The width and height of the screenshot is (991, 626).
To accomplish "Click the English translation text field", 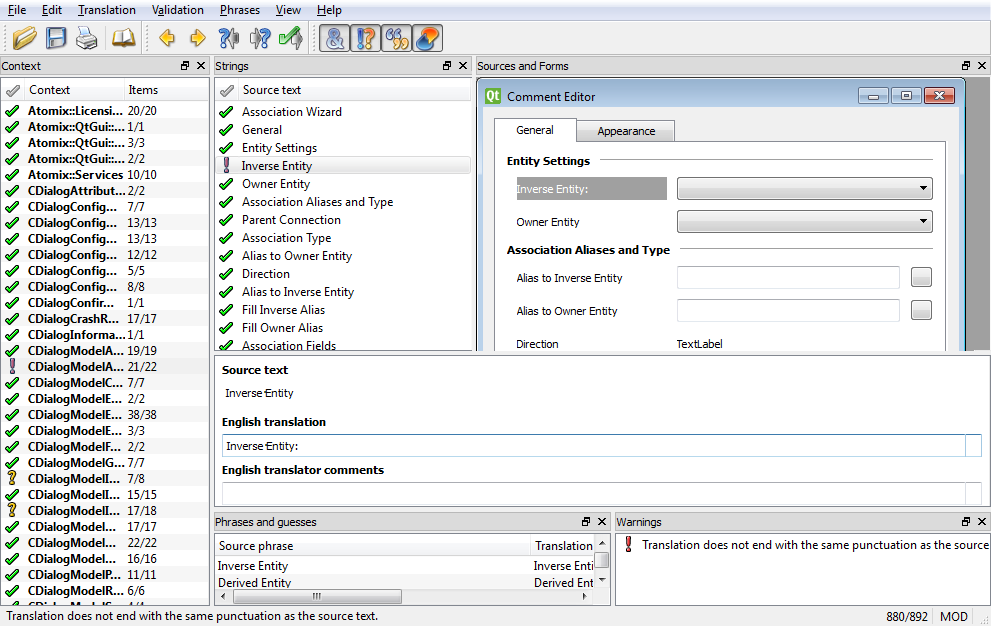I will tap(595, 446).
